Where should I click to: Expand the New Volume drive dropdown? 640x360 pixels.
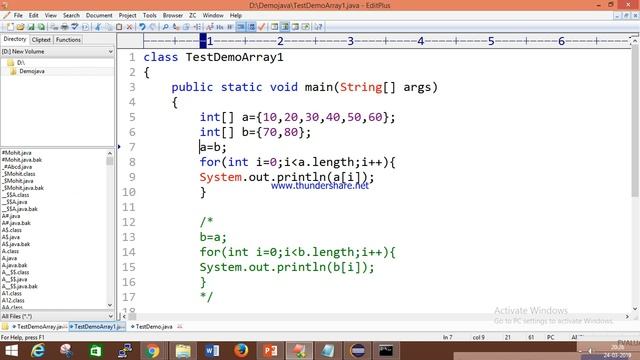110,52
